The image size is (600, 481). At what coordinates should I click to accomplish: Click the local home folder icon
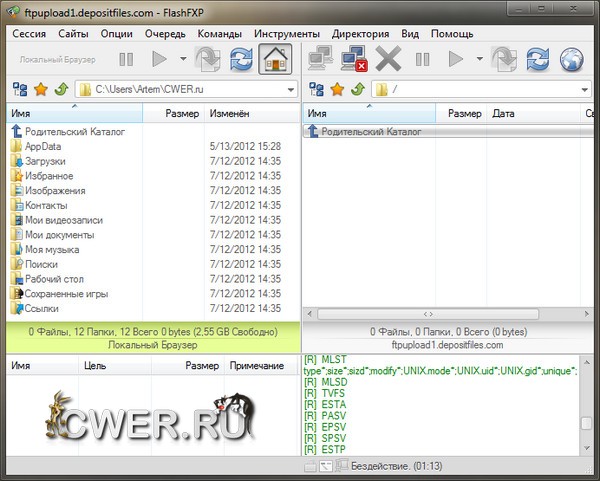coord(274,59)
